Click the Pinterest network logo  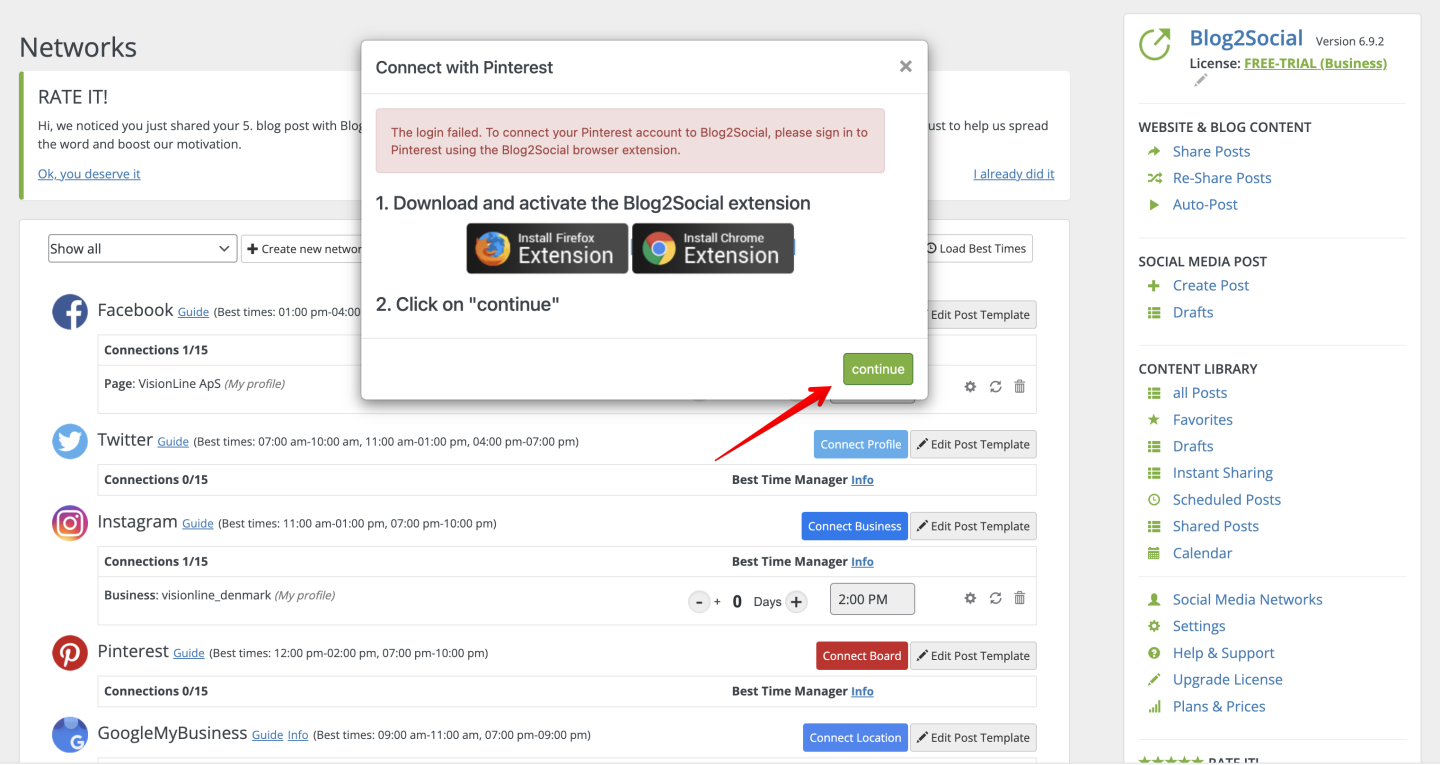pos(70,653)
